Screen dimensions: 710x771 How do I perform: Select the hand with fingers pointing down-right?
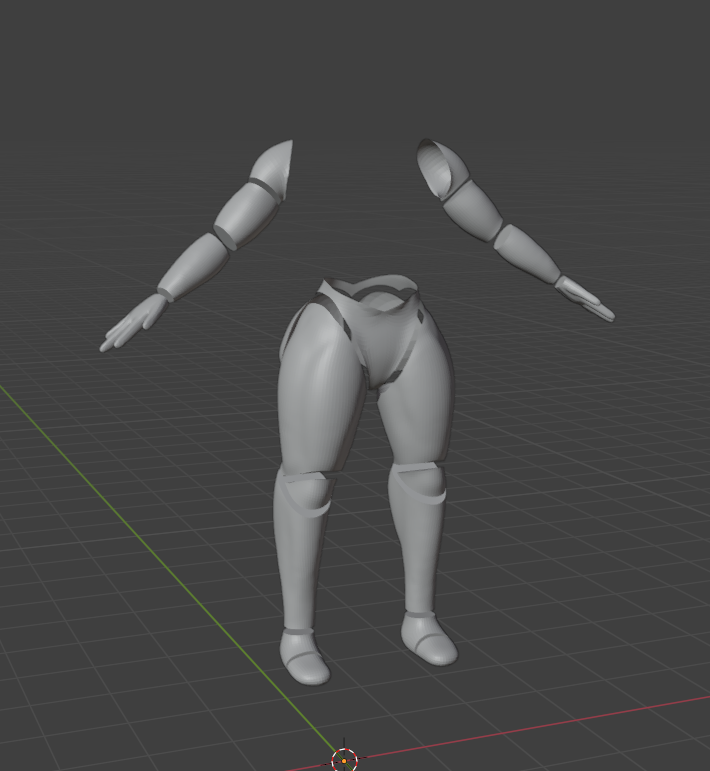point(586,299)
